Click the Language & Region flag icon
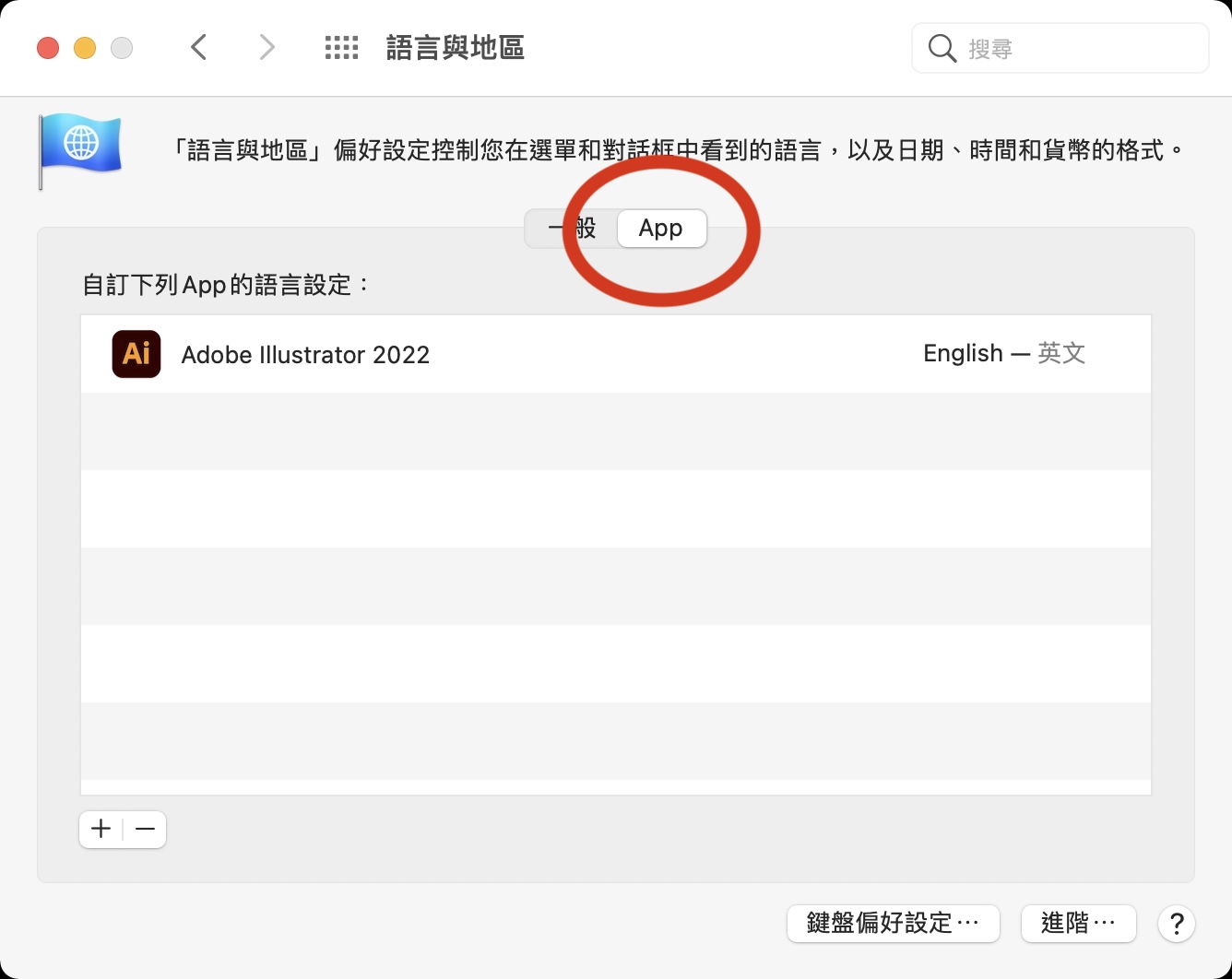This screenshot has height=979, width=1232. pos(79,151)
